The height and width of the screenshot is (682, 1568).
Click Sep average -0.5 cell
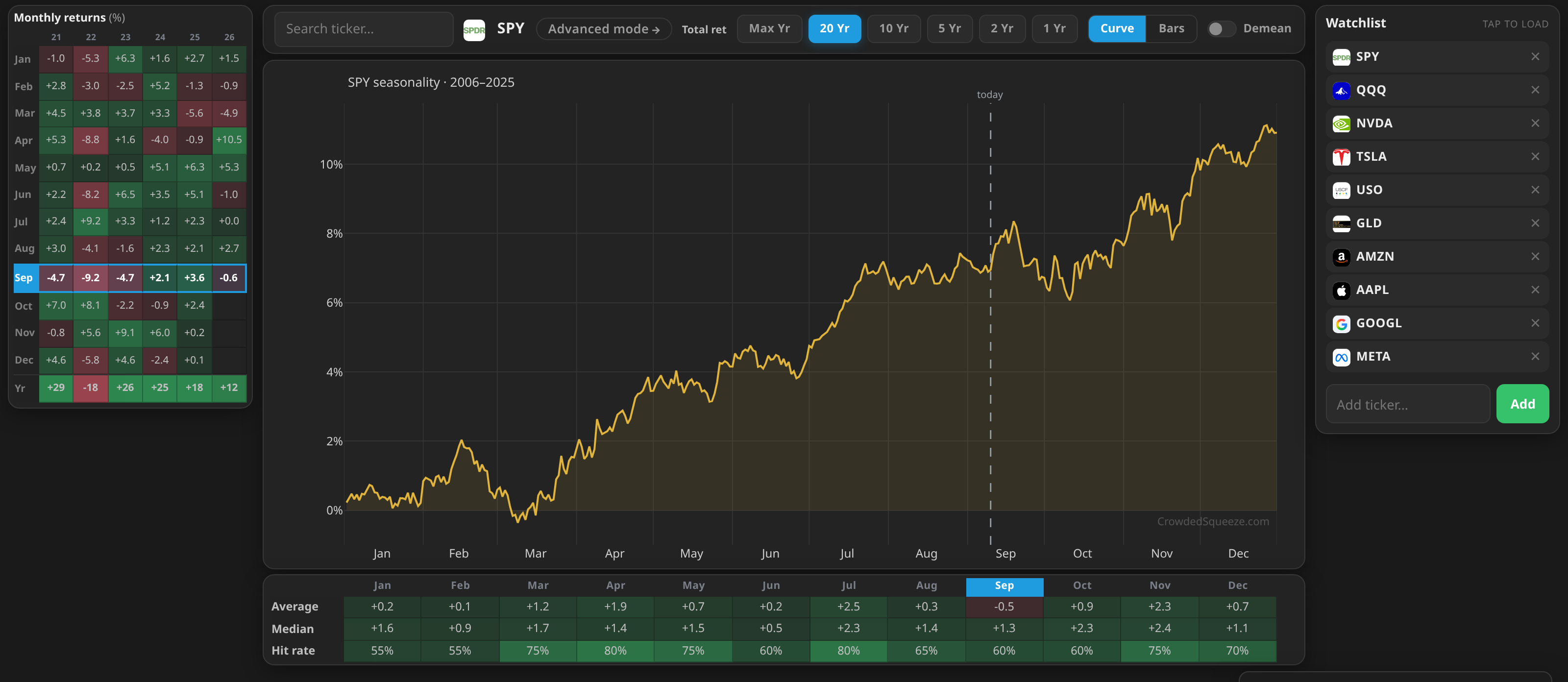pyautogui.click(x=1004, y=607)
